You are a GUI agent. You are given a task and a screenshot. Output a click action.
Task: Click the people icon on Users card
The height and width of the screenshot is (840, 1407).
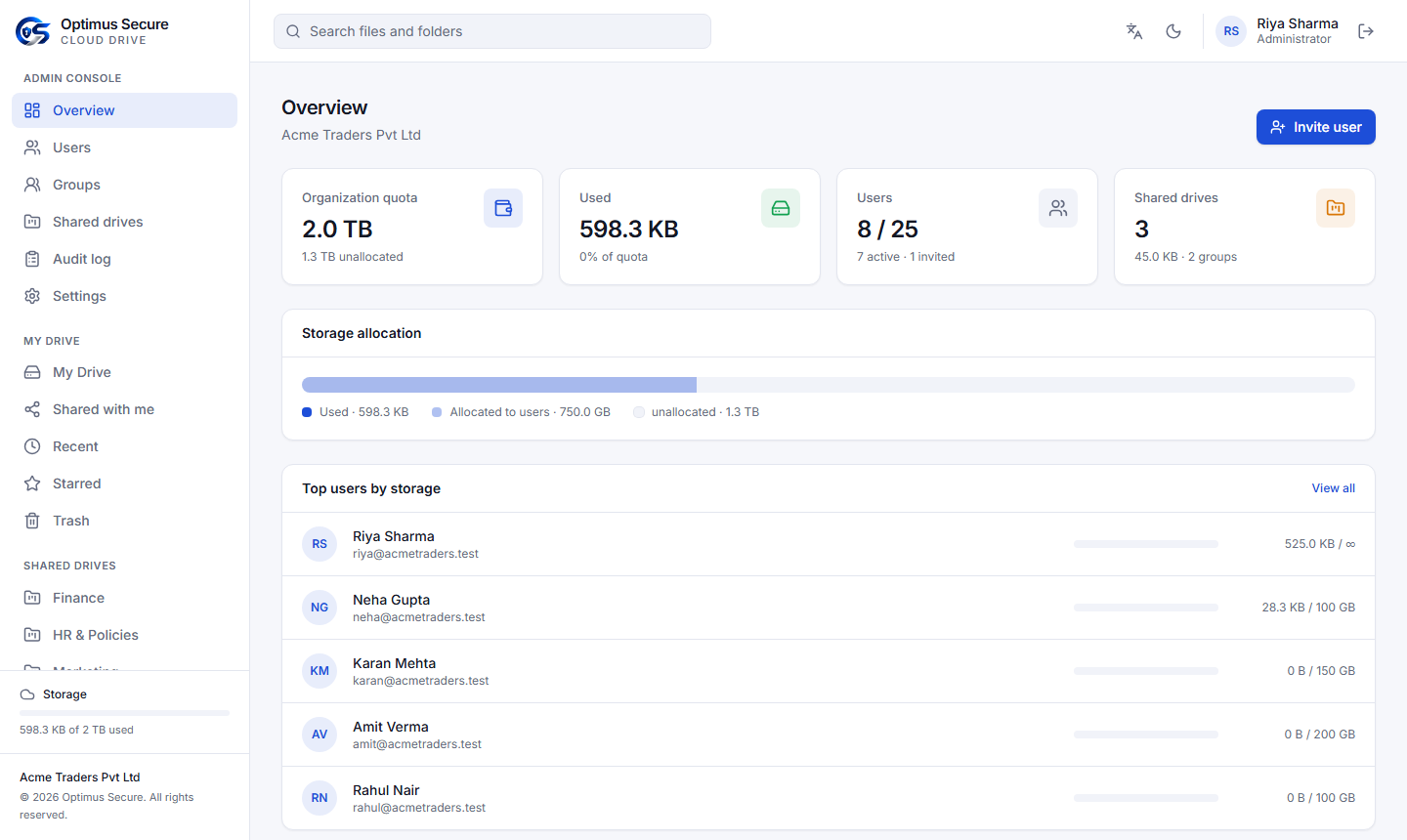(1058, 208)
